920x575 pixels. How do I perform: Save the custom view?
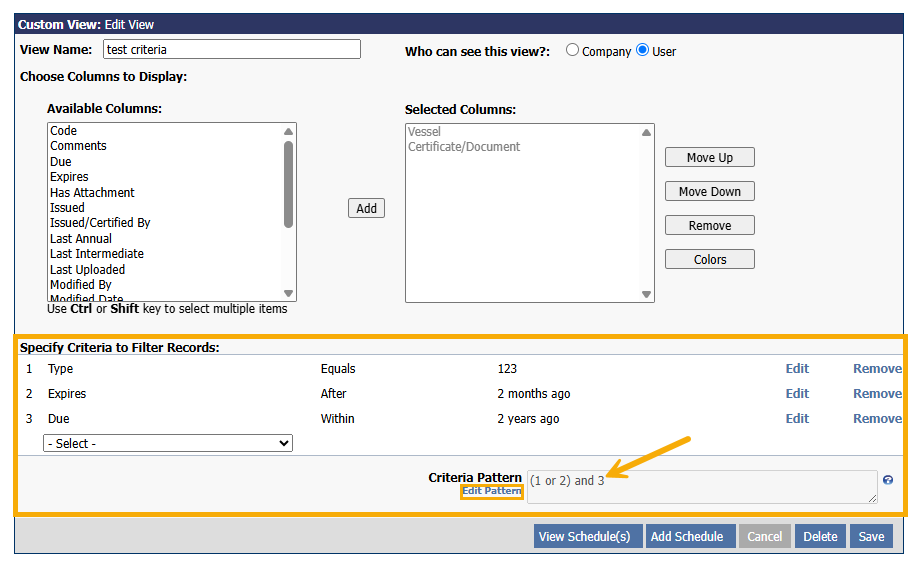pyautogui.click(x=871, y=537)
